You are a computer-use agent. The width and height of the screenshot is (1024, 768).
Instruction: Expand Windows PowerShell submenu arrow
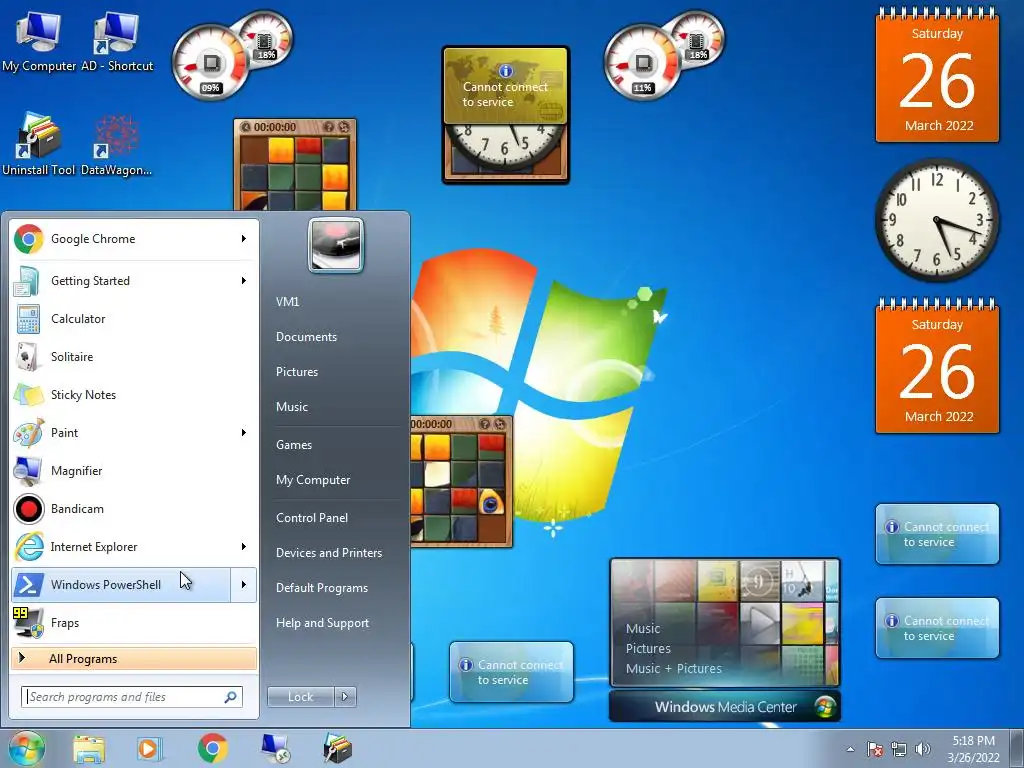click(244, 584)
